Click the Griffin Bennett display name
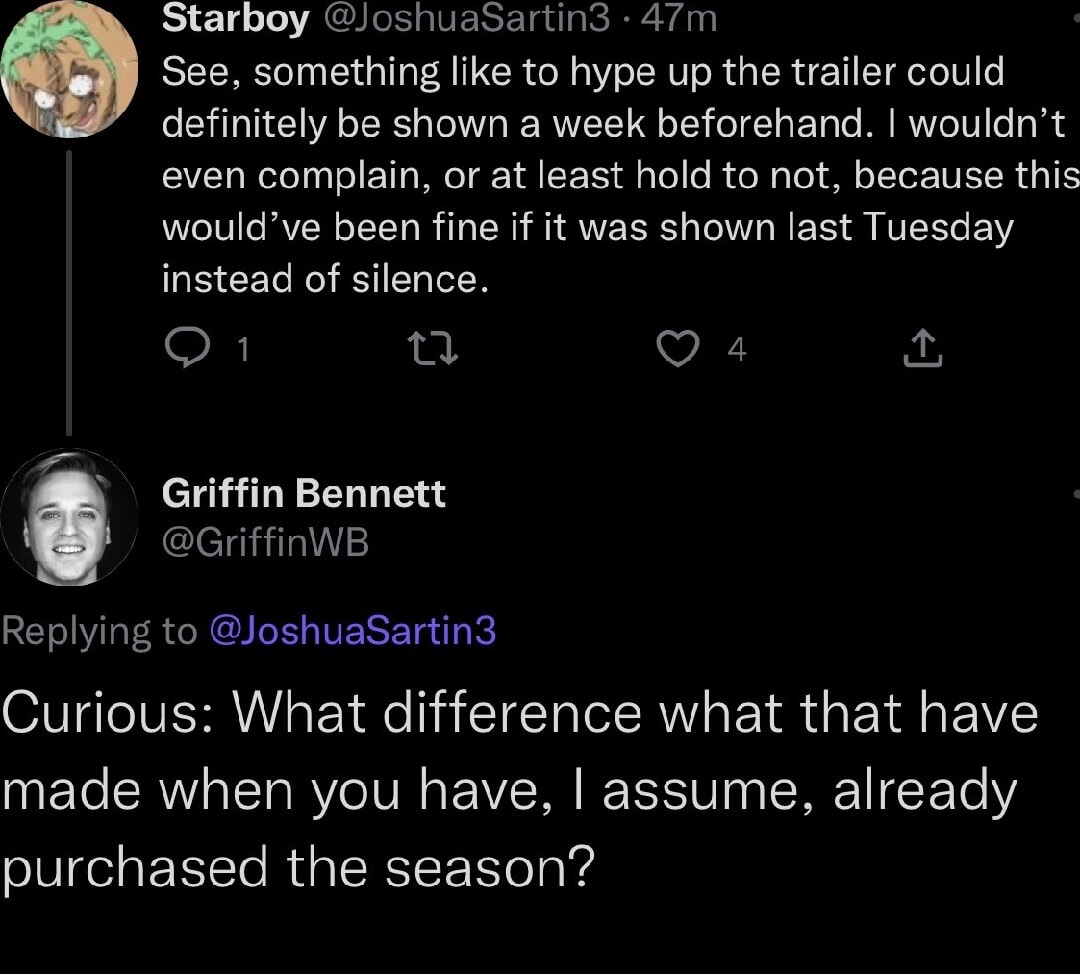 (x=304, y=493)
